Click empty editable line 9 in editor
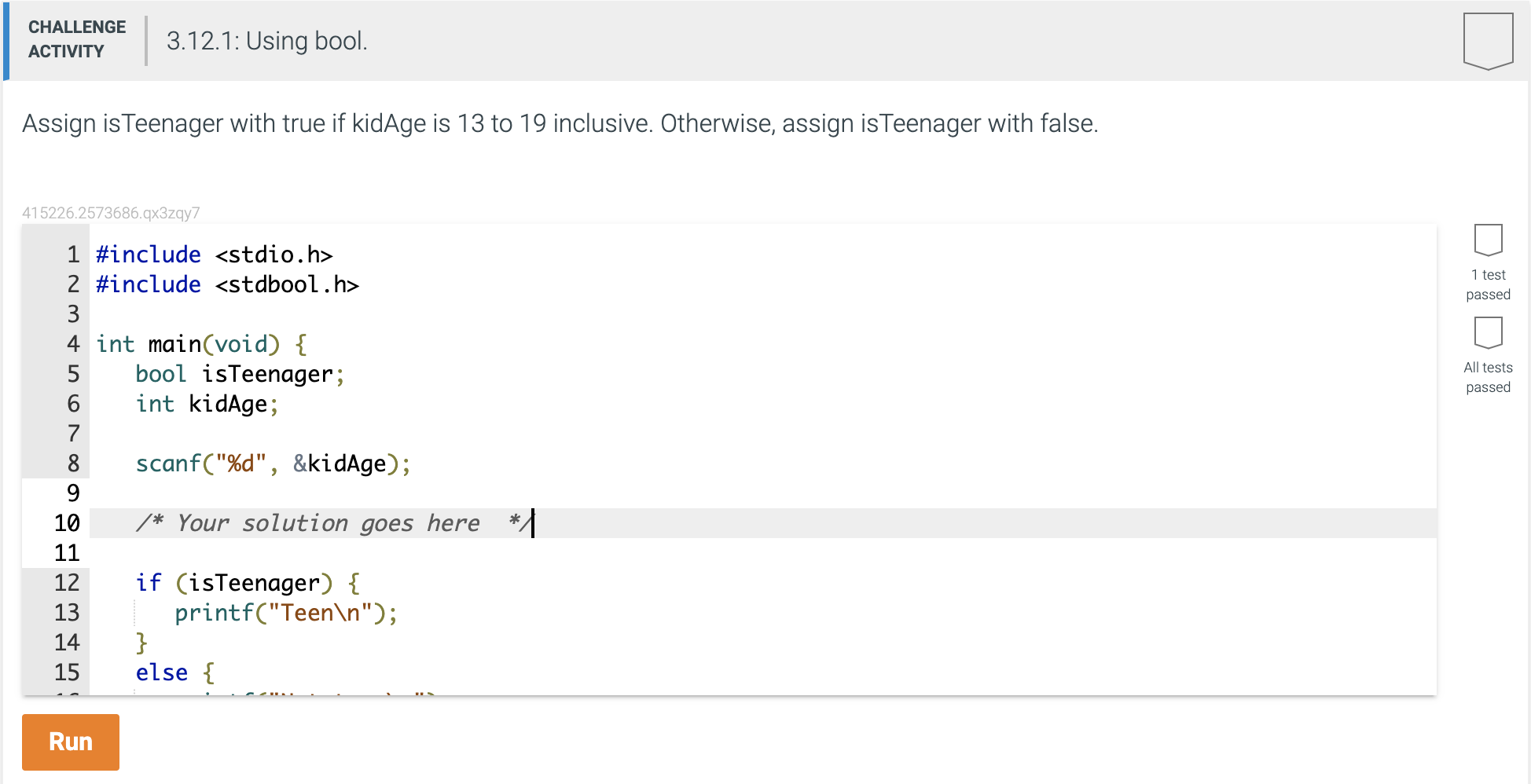Image resolution: width=1531 pixels, height=784 pixels. pyautogui.click(x=762, y=493)
